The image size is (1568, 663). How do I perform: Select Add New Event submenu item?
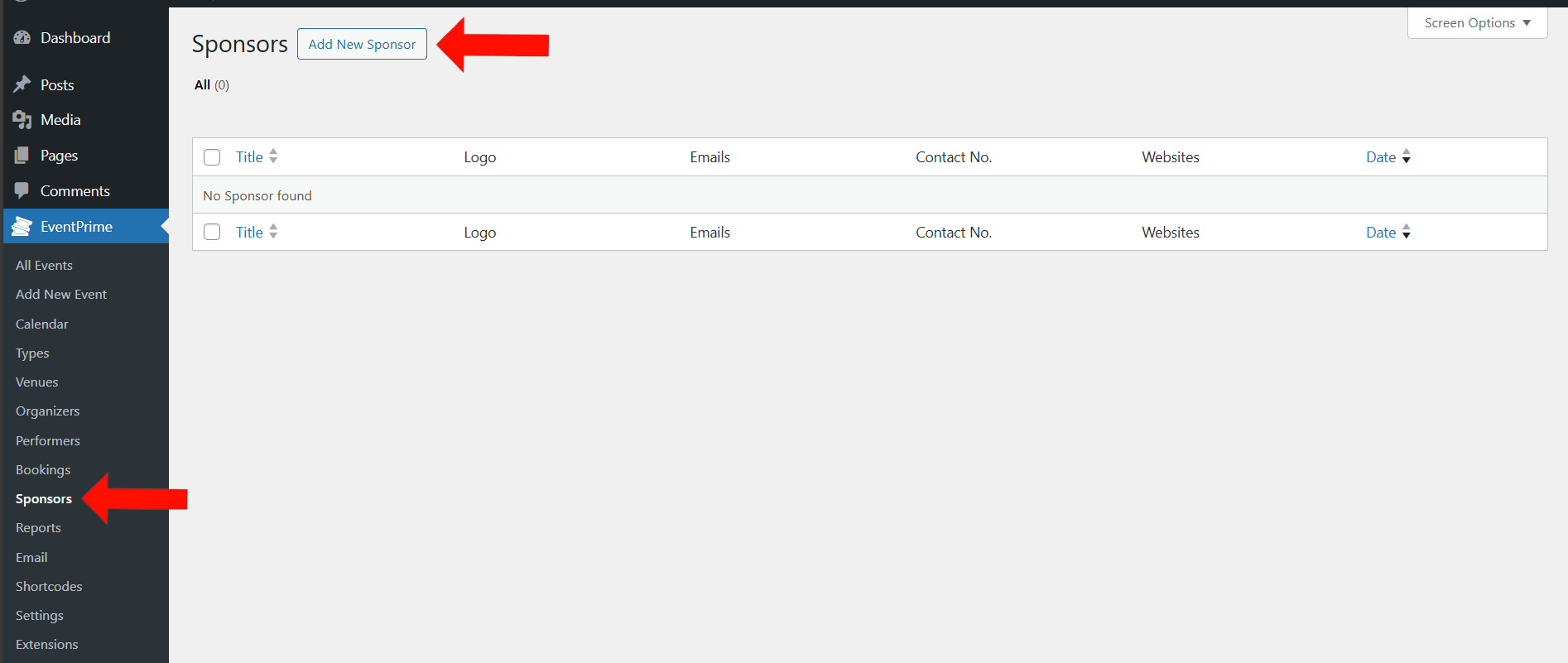click(61, 294)
